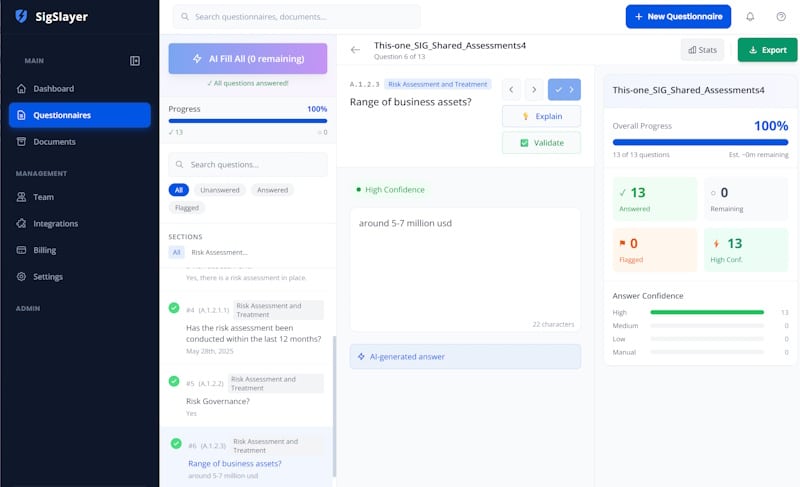Open Stats panel
The width and height of the screenshot is (800, 487).
coord(703,50)
